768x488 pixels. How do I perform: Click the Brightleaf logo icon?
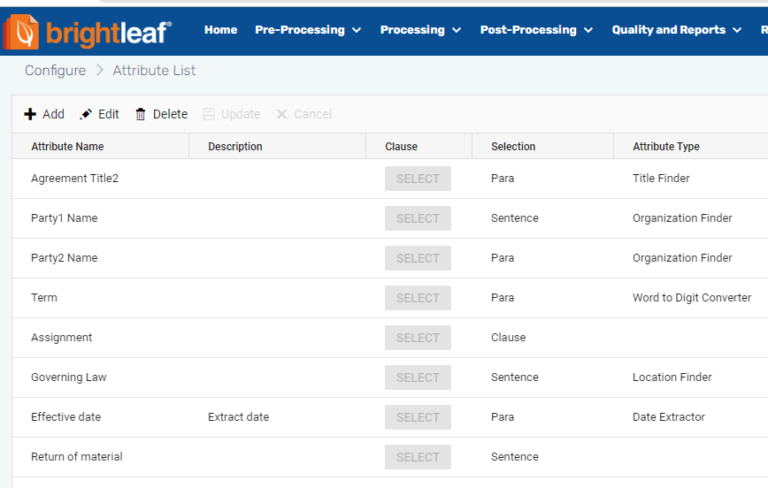point(22,32)
